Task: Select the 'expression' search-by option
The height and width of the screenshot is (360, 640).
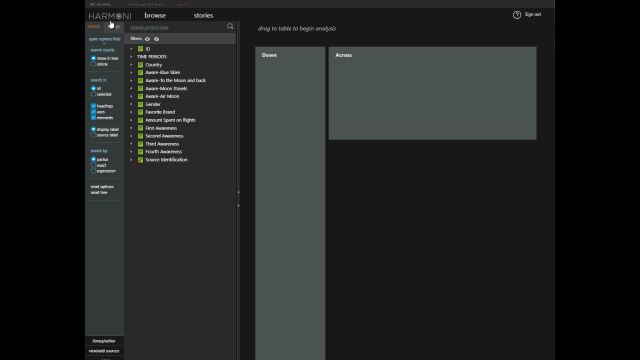Action: point(93,171)
